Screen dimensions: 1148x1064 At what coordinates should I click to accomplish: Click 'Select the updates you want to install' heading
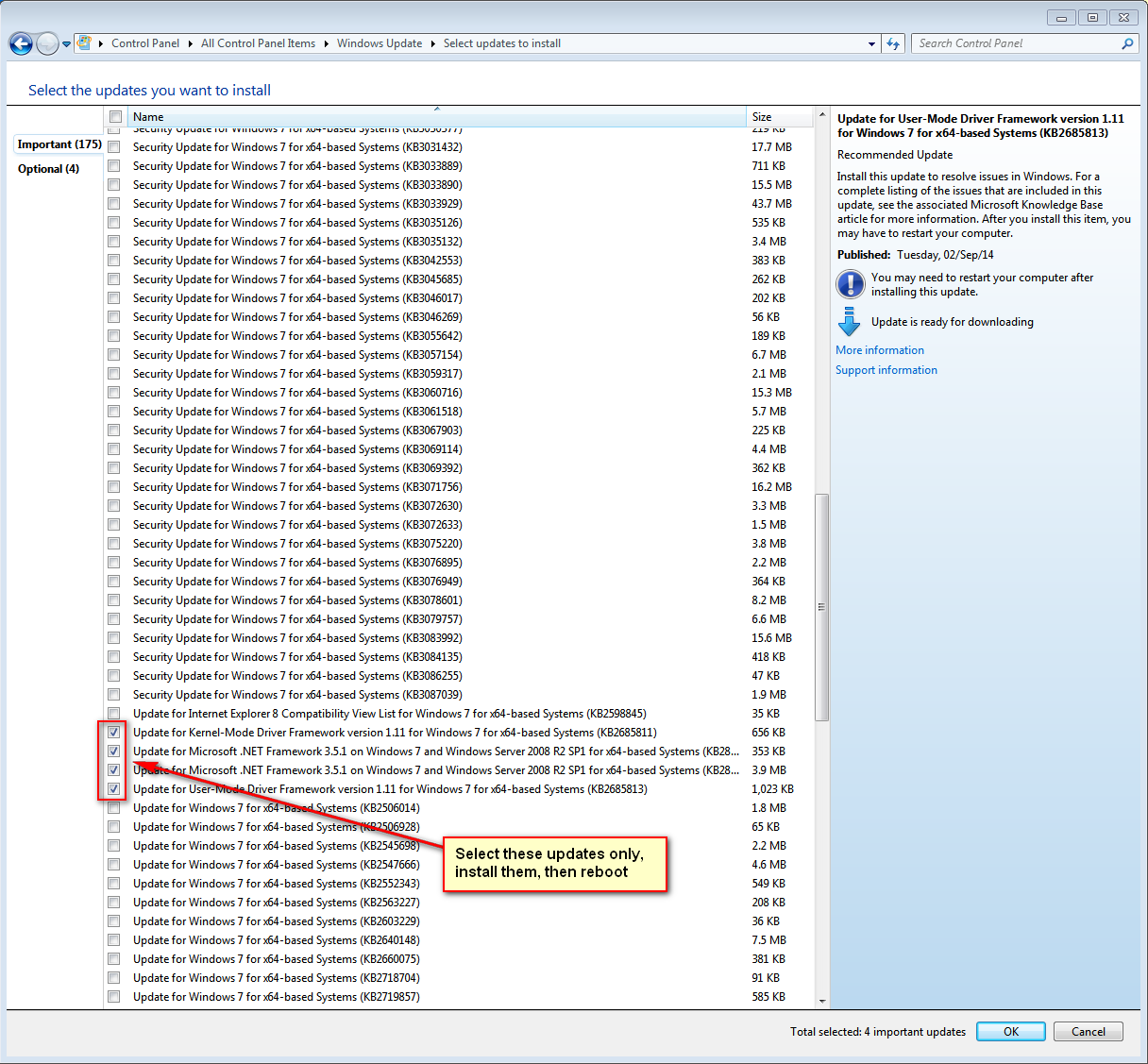click(149, 91)
